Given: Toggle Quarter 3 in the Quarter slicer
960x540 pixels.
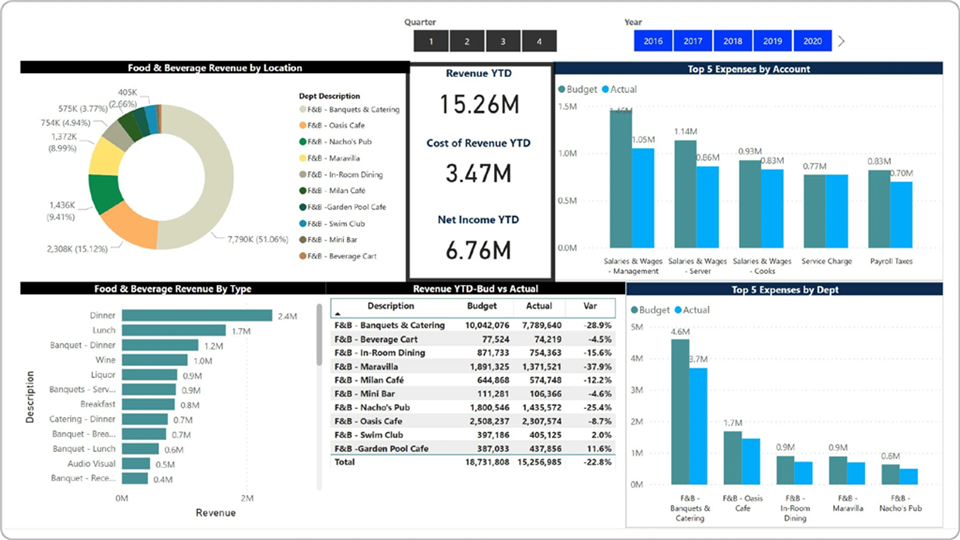Looking at the screenshot, I should pos(503,41).
